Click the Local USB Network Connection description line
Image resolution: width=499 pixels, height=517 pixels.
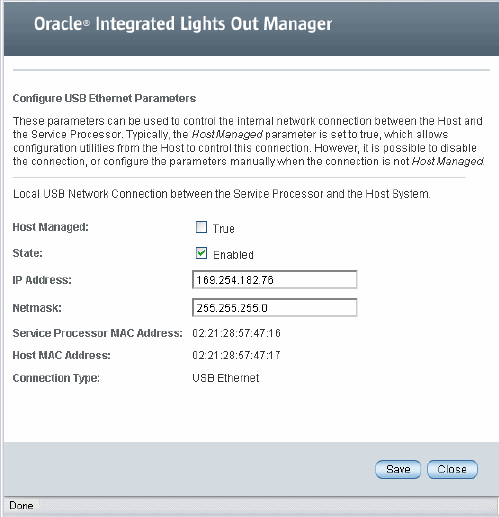[222, 194]
